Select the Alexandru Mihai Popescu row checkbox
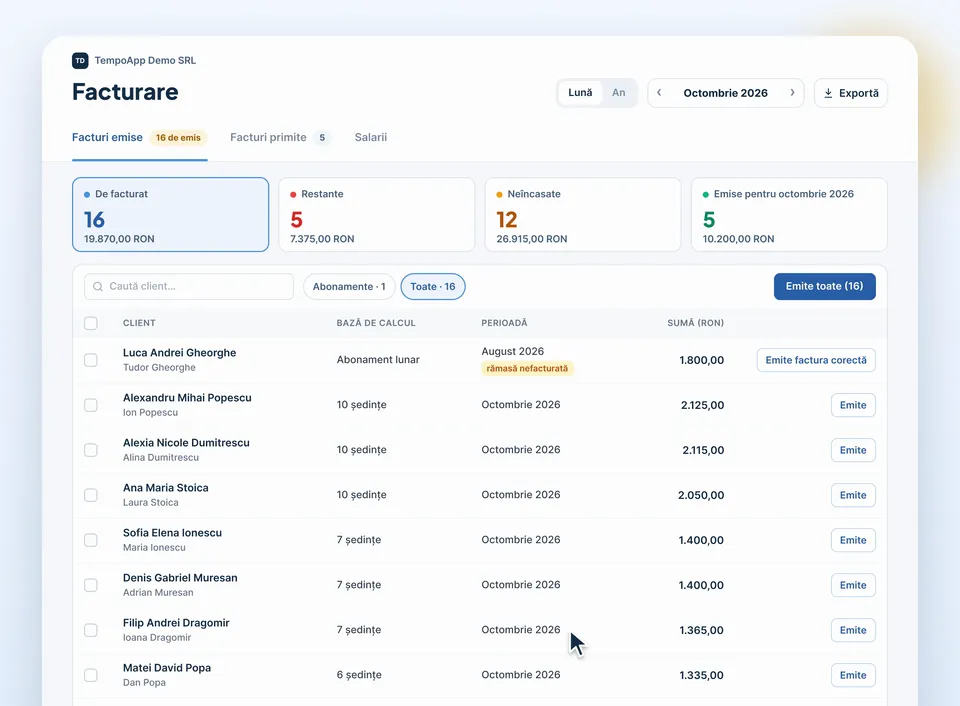Viewport: 960px width, 706px height. coord(91,405)
